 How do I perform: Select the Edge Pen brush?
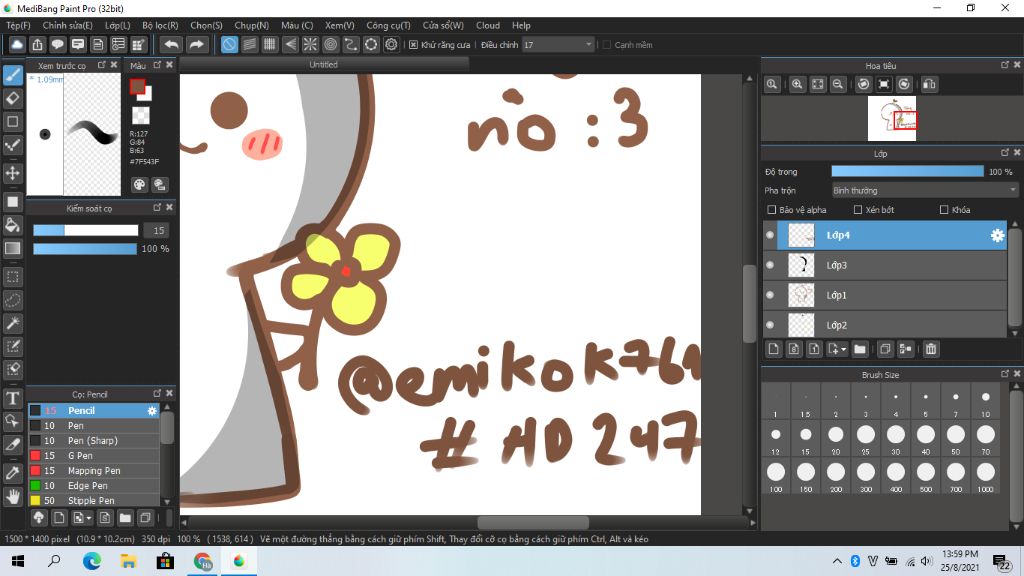click(93, 486)
